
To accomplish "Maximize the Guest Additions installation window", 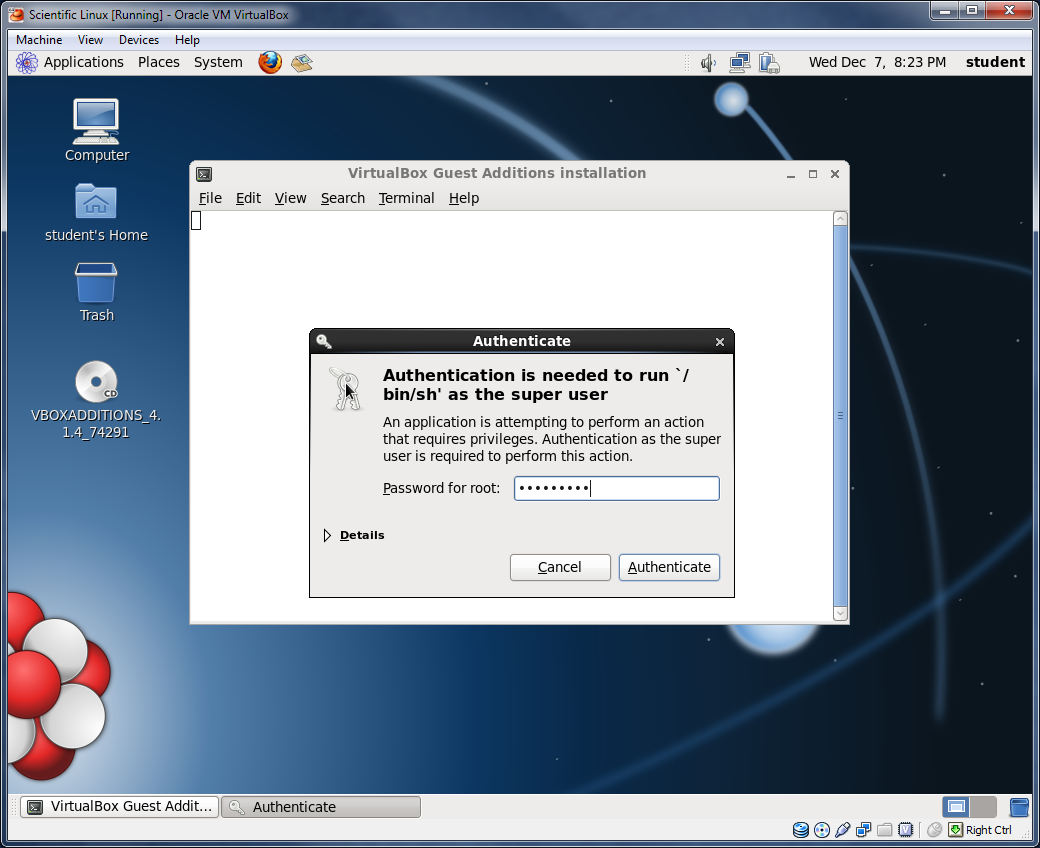I will 812,174.
